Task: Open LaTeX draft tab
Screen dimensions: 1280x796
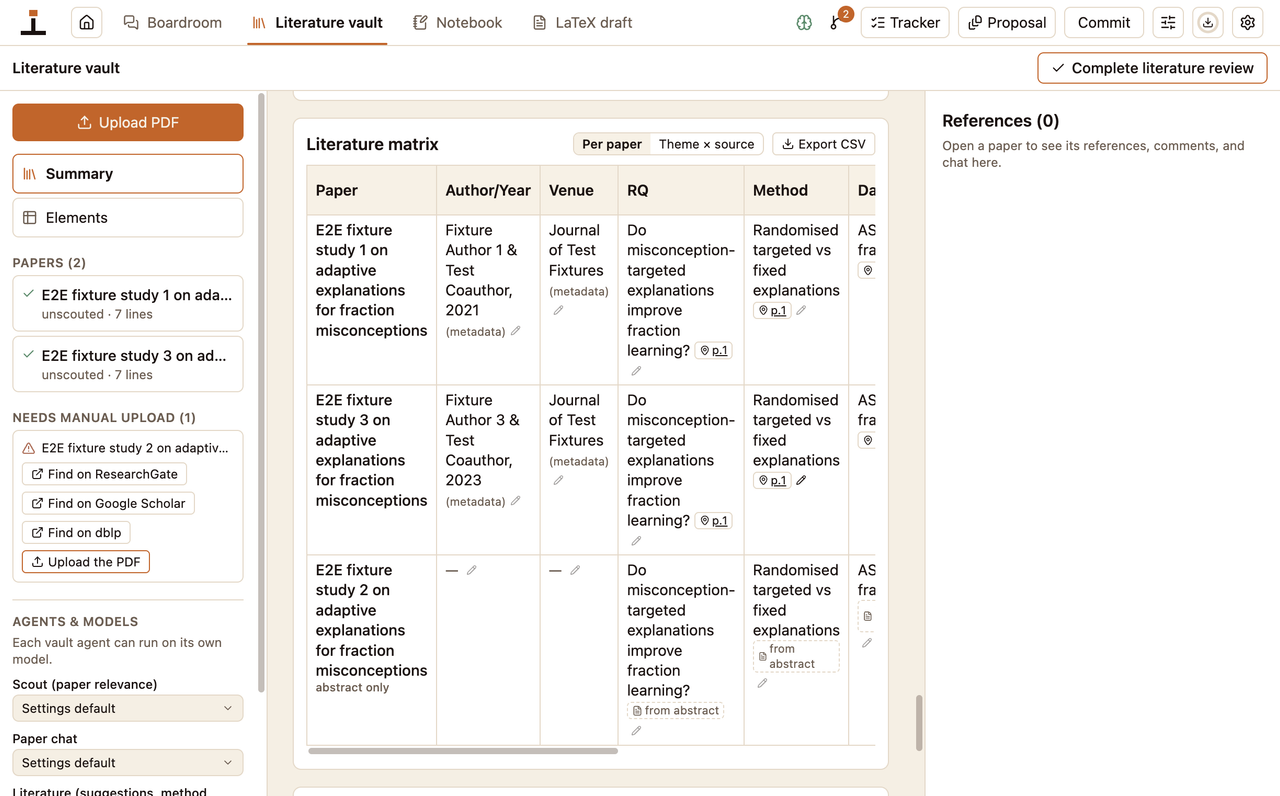Action: 582,22
